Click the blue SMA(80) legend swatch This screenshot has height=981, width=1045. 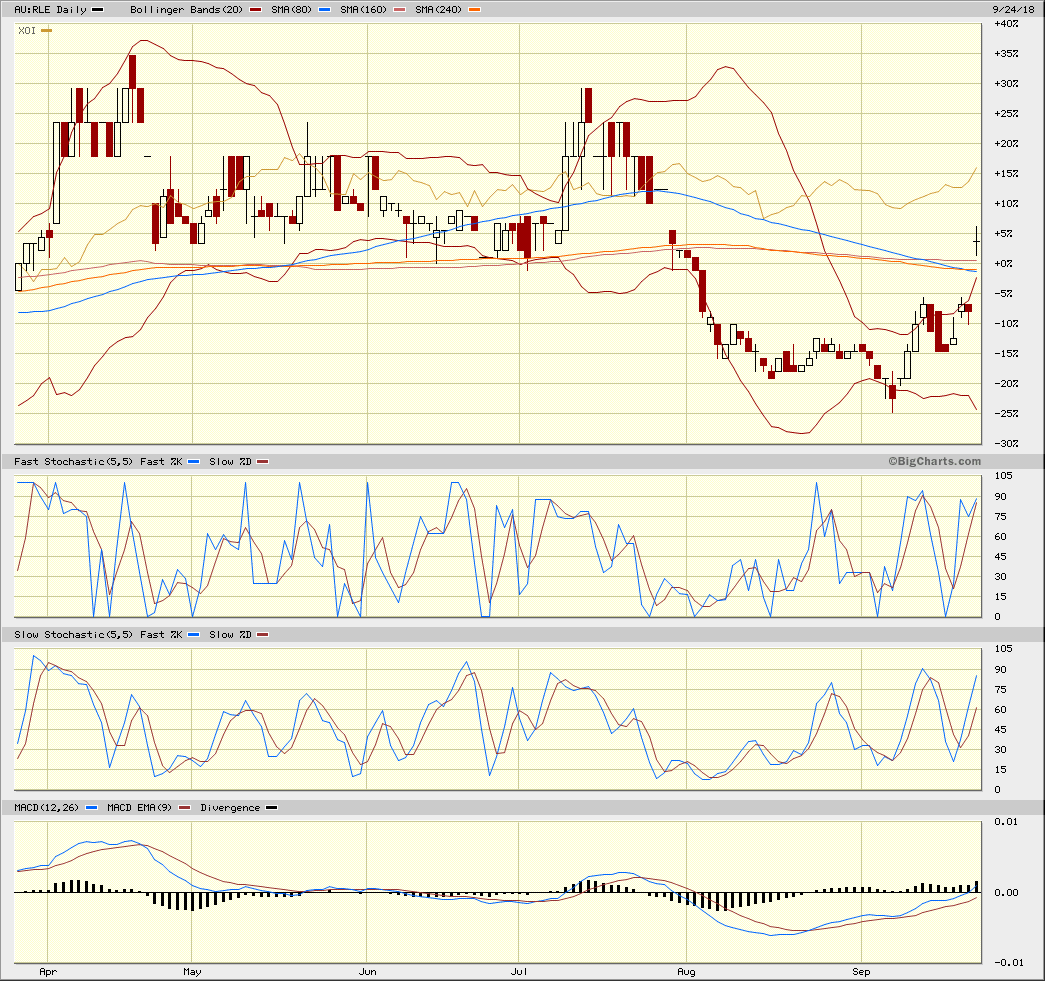tap(324, 10)
